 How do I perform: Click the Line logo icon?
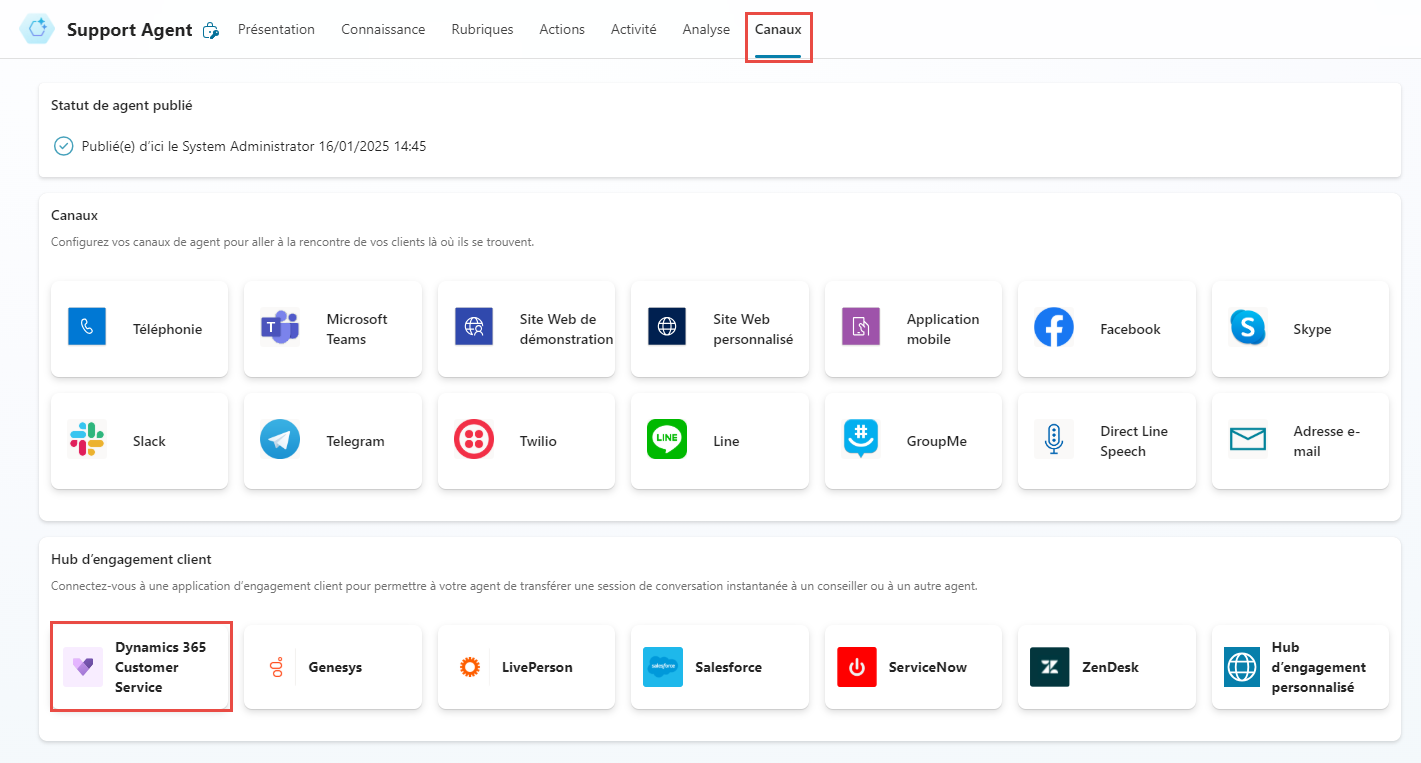(x=667, y=439)
